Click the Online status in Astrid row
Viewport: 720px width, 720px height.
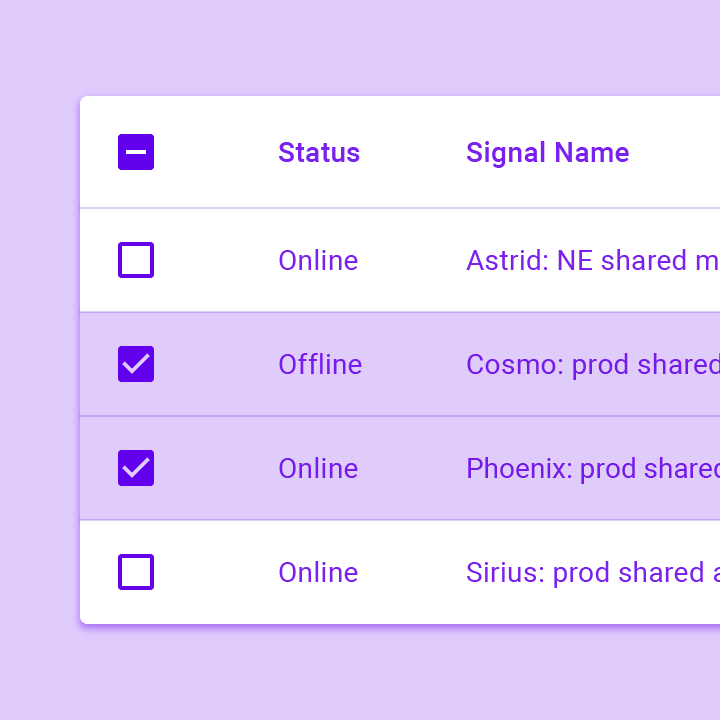pyautogui.click(x=318, y=260)
